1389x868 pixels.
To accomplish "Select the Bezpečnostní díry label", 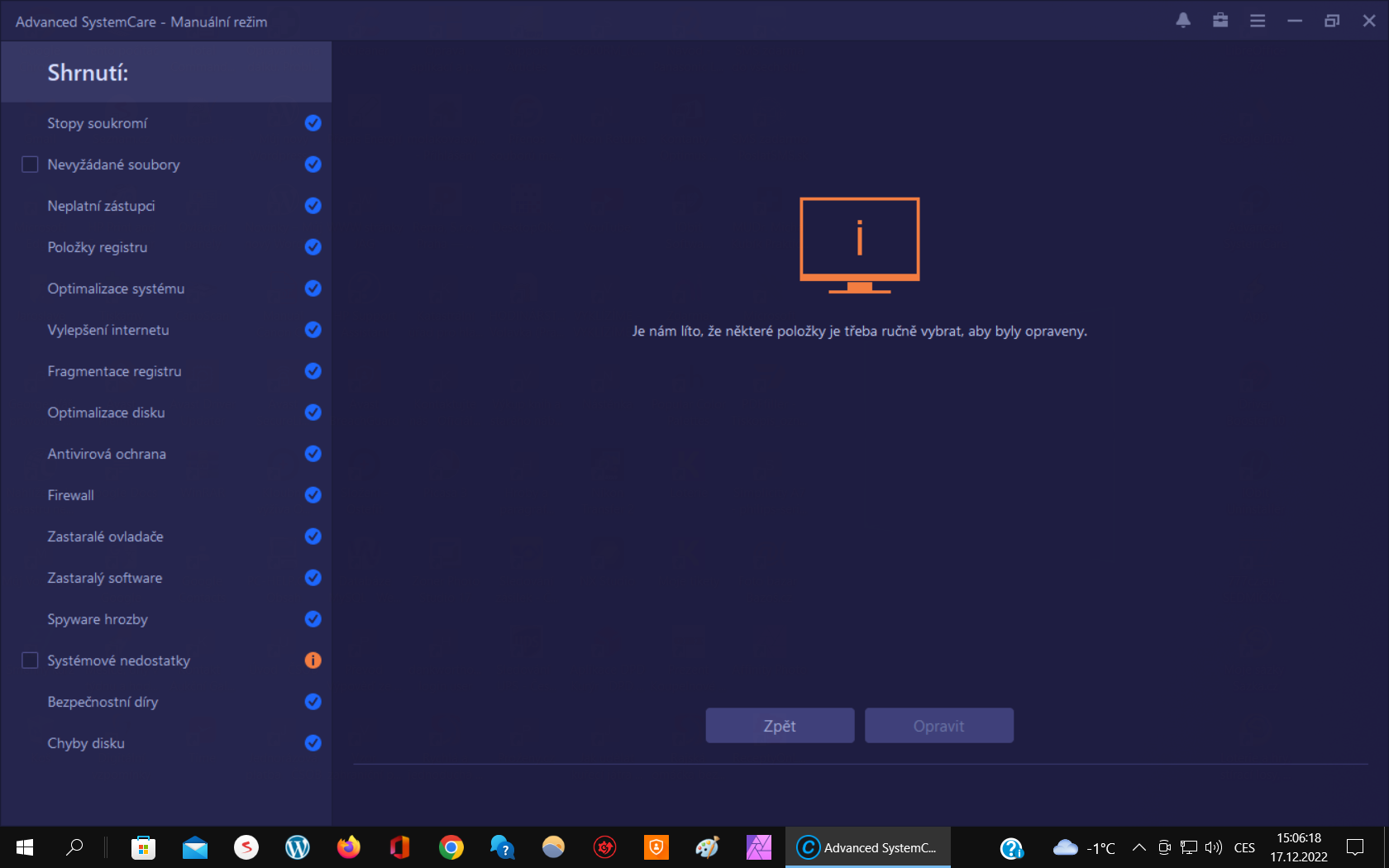I will [103, 702].
